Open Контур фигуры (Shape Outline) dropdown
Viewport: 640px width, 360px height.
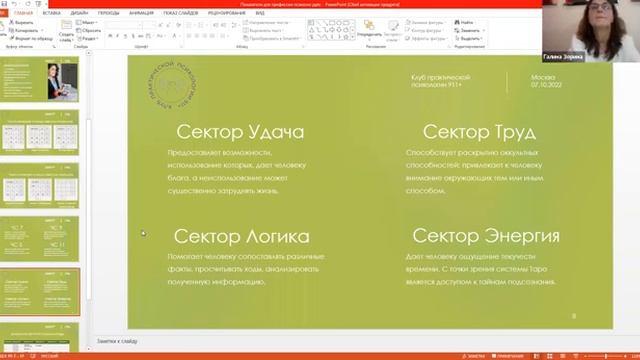point(424,30)
